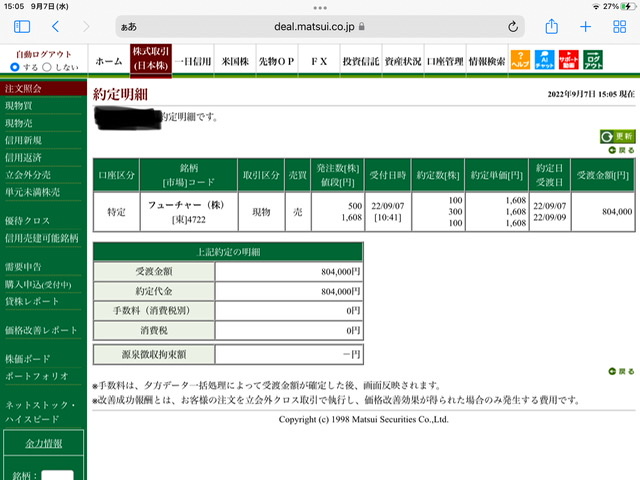Image resolution: width=640 pixels, height=480 pixels.
Task: Select 信用売建可能銘柄 in the sidebar
Action: click(x=43, y=238)
